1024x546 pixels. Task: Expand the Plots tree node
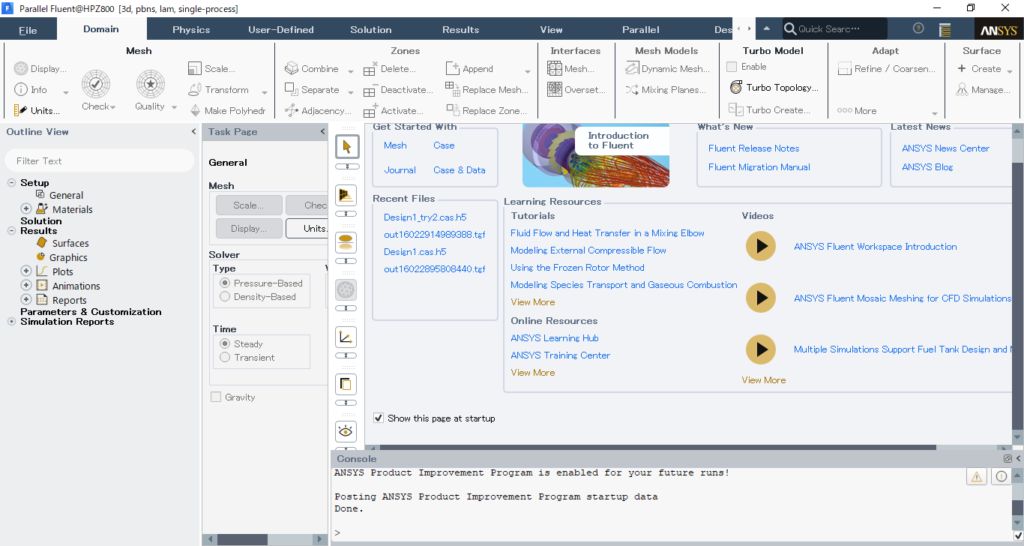click(26, 271)
